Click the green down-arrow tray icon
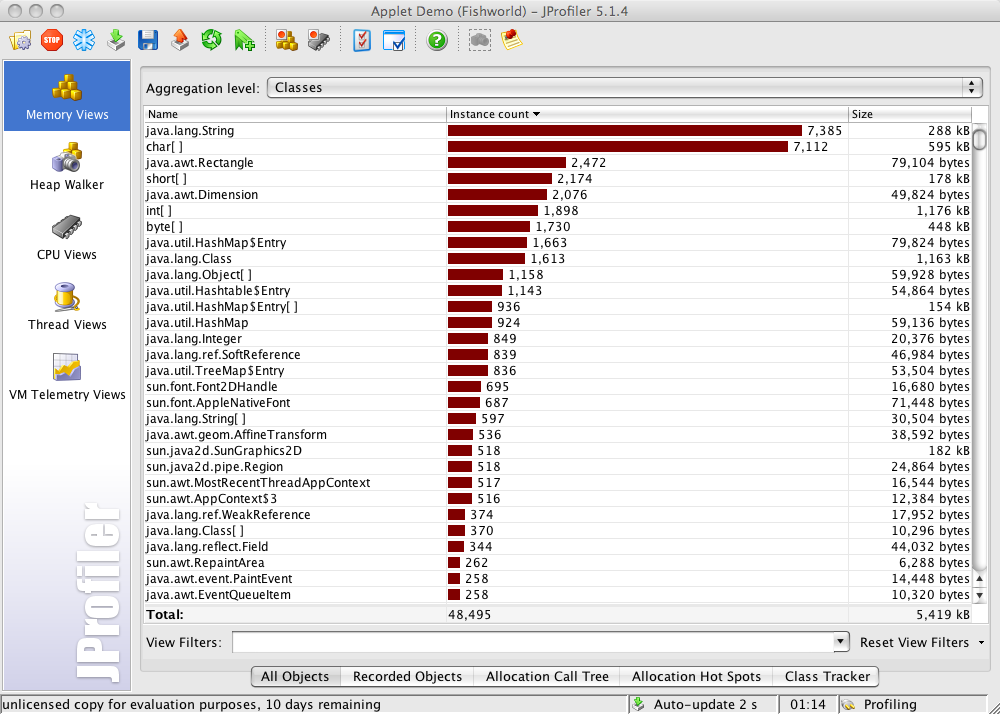This screenshot has height=714, width=1000. pyautogui.click(x=116, y=41)
